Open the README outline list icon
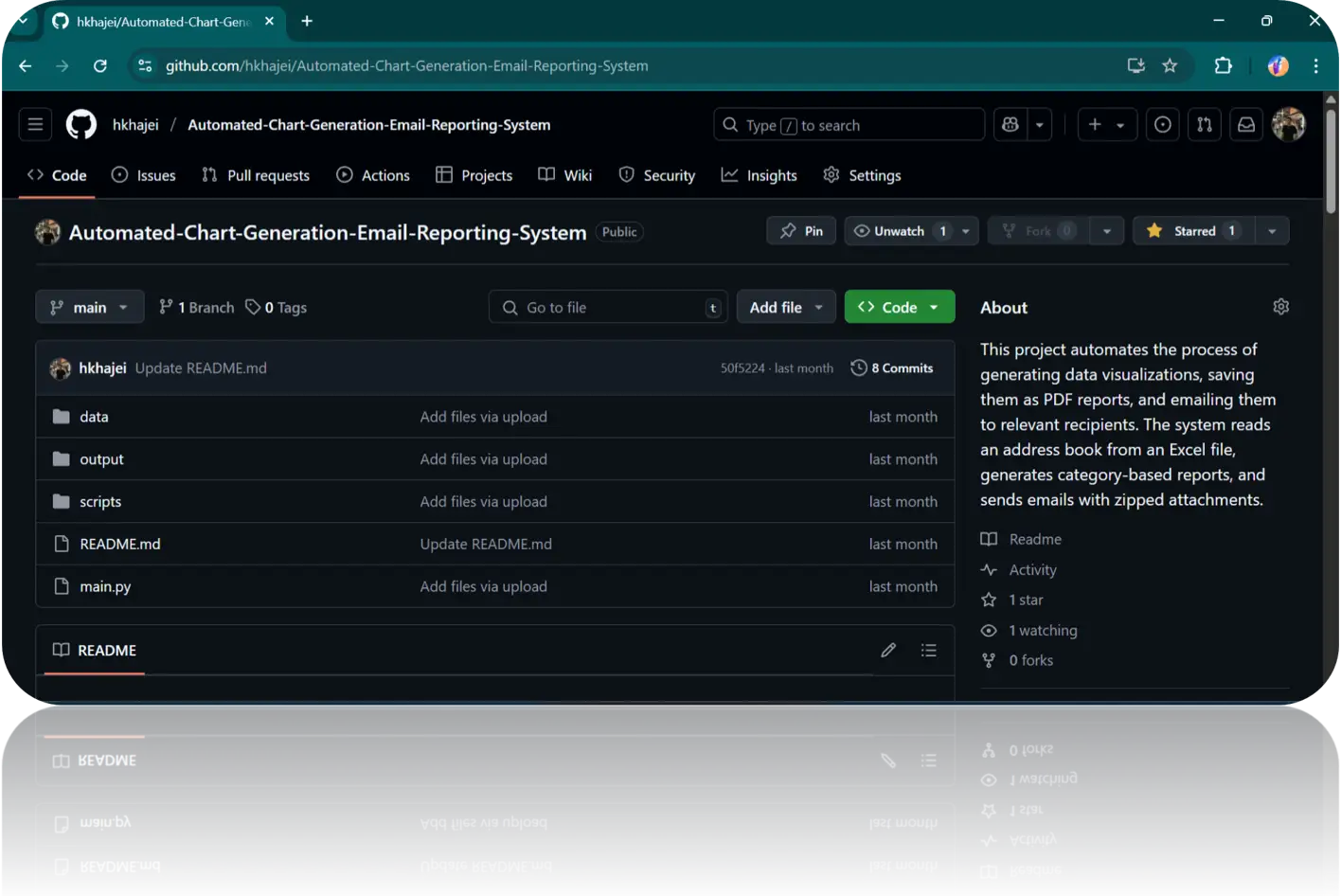The width and height of the screenshot is (1341, 896). 928,650
